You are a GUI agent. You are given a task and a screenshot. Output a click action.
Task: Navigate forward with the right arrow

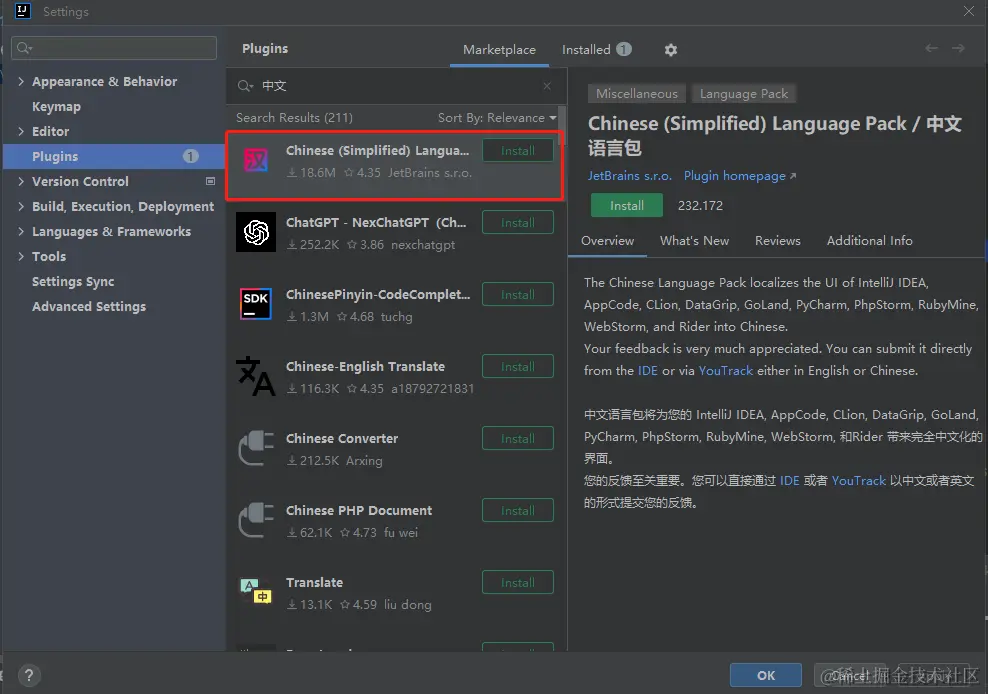958,49
